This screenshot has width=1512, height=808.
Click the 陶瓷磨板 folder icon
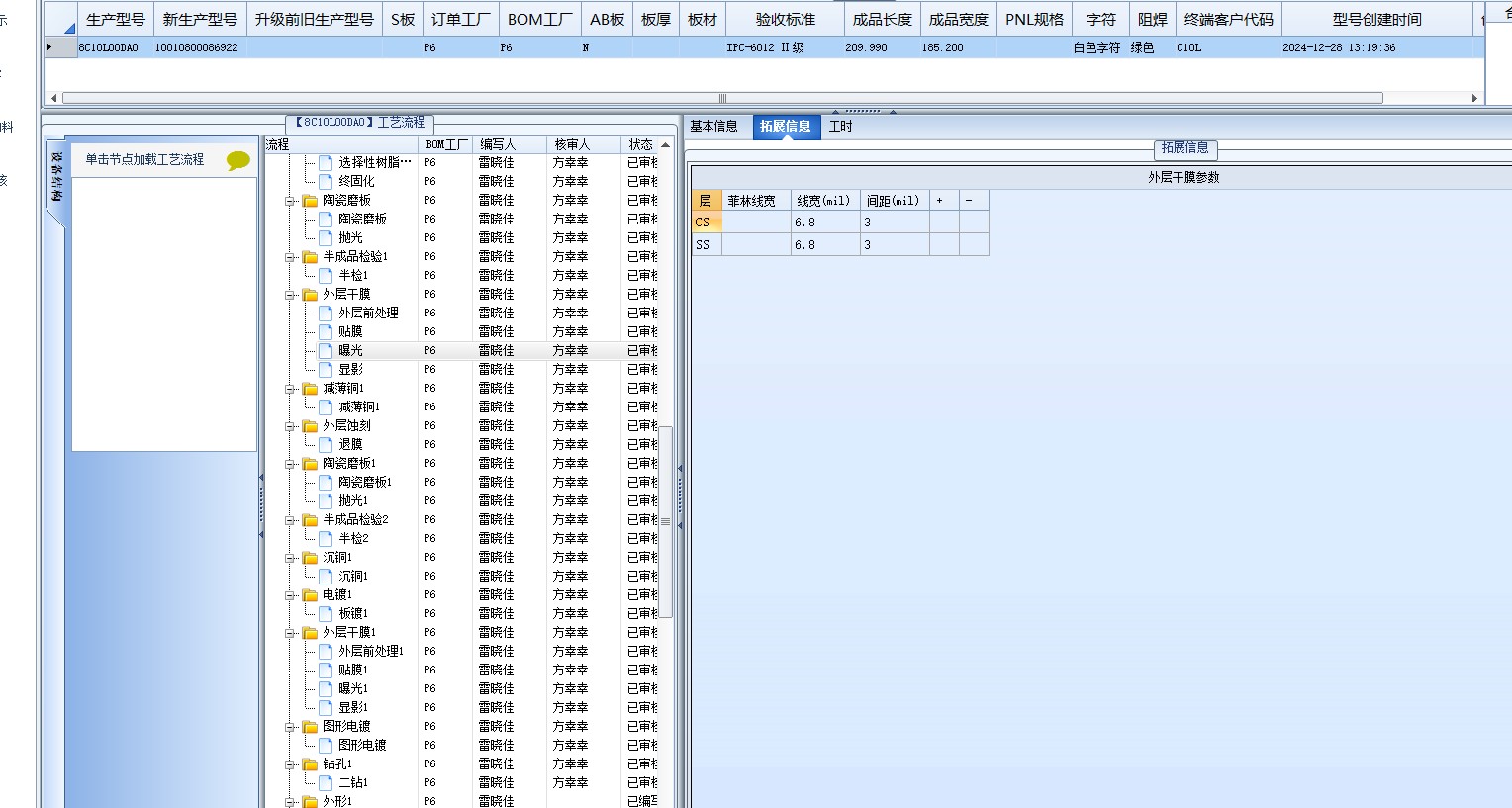pos(310,200)
